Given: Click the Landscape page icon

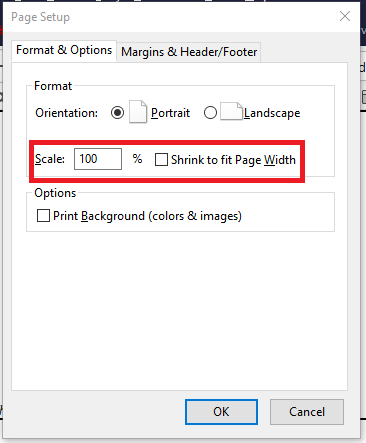Looking at the screenshot, I should point(231,111).
